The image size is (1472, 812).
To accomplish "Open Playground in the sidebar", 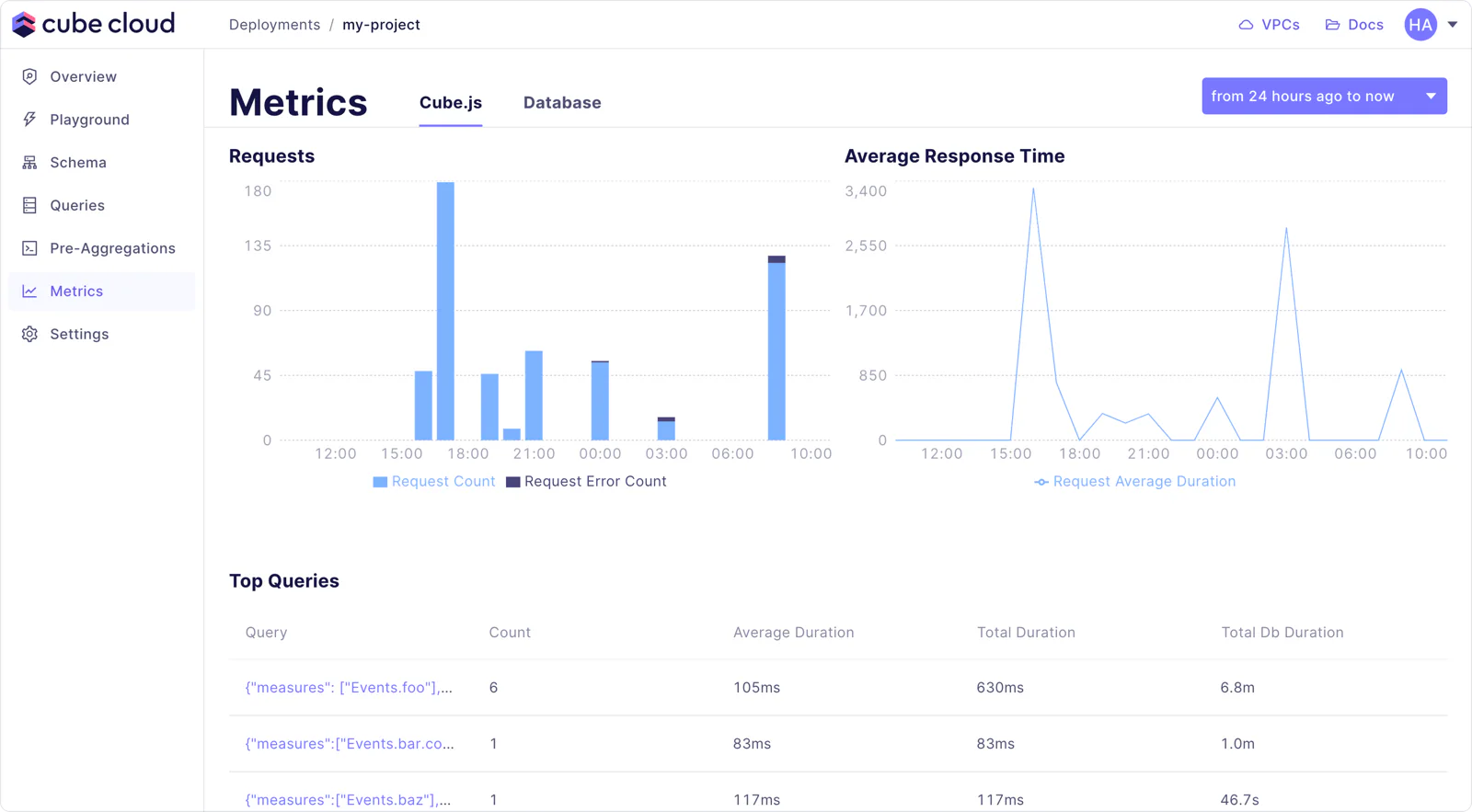I will coord(101,120).
